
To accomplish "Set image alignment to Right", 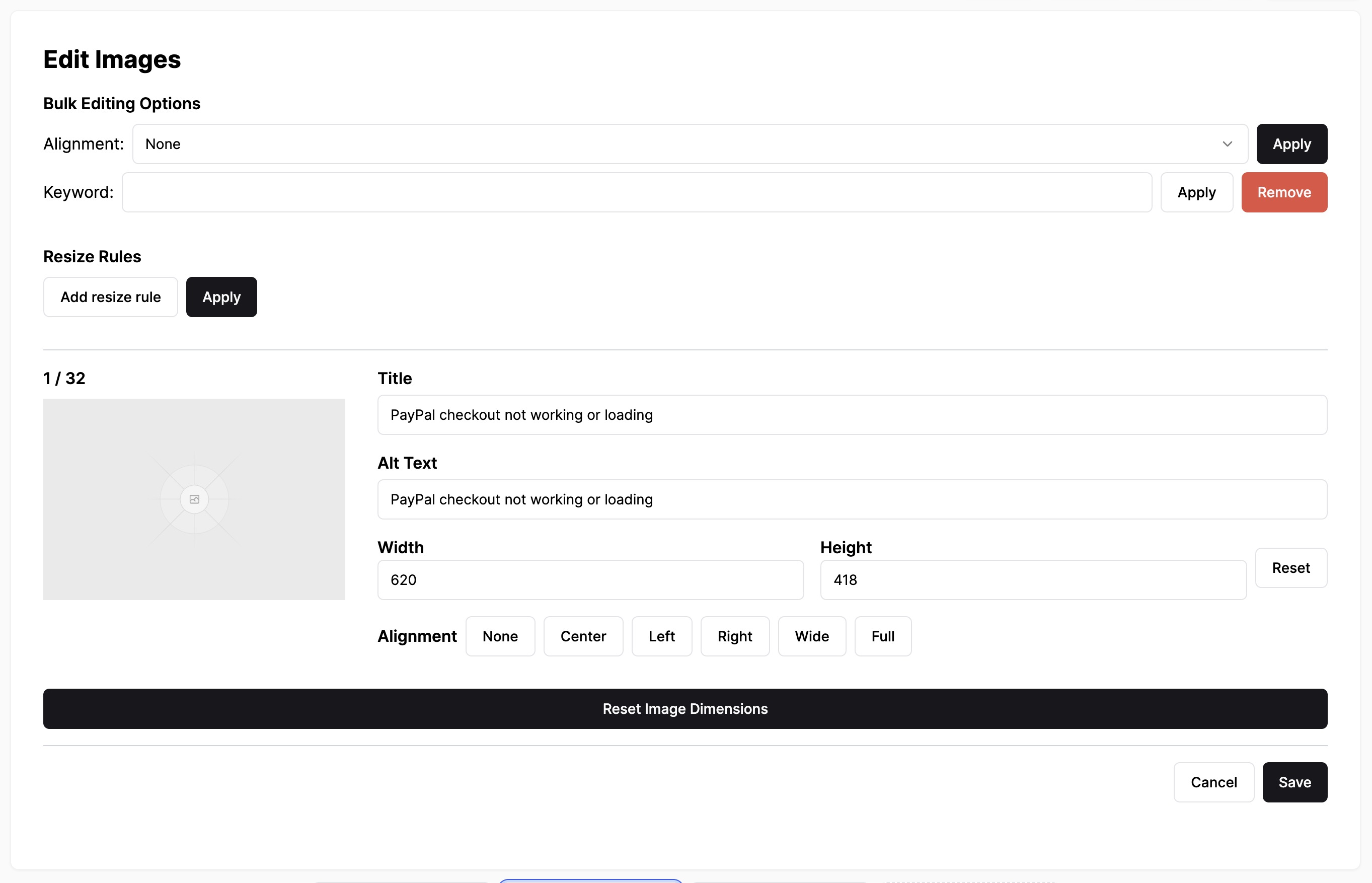I will click(735, 636).
